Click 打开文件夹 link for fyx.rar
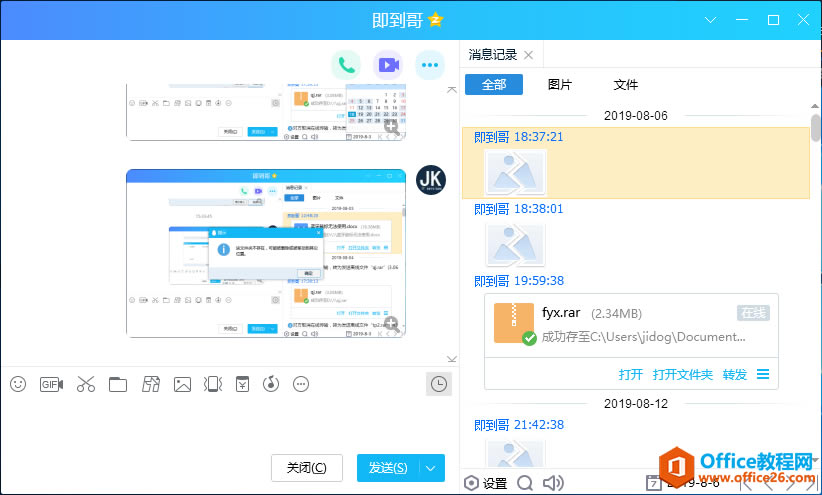The height and width of the screenshot is (495, 822). point(683,374)
